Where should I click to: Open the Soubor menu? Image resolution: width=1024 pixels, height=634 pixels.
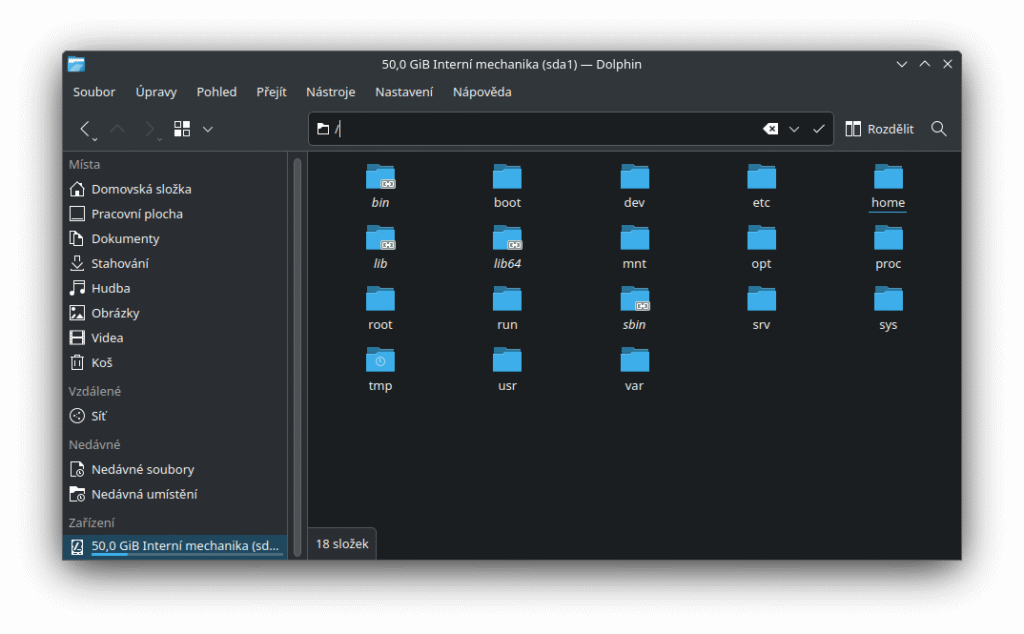click(x=94, y=92)
